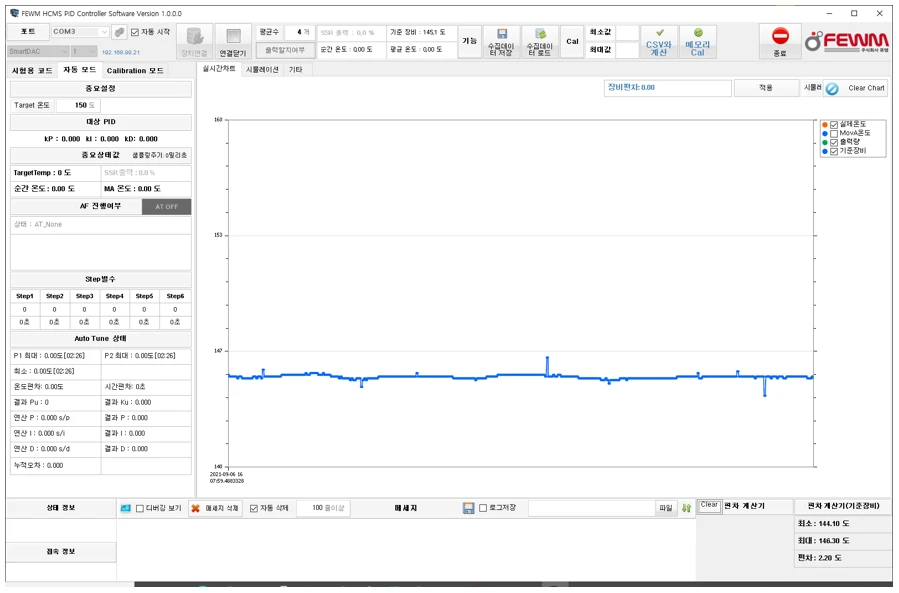Toggle the 자동 삭제 checkbox
This screenshot has height=593, width=899.
pyautogui.click(x=253, y=509)
